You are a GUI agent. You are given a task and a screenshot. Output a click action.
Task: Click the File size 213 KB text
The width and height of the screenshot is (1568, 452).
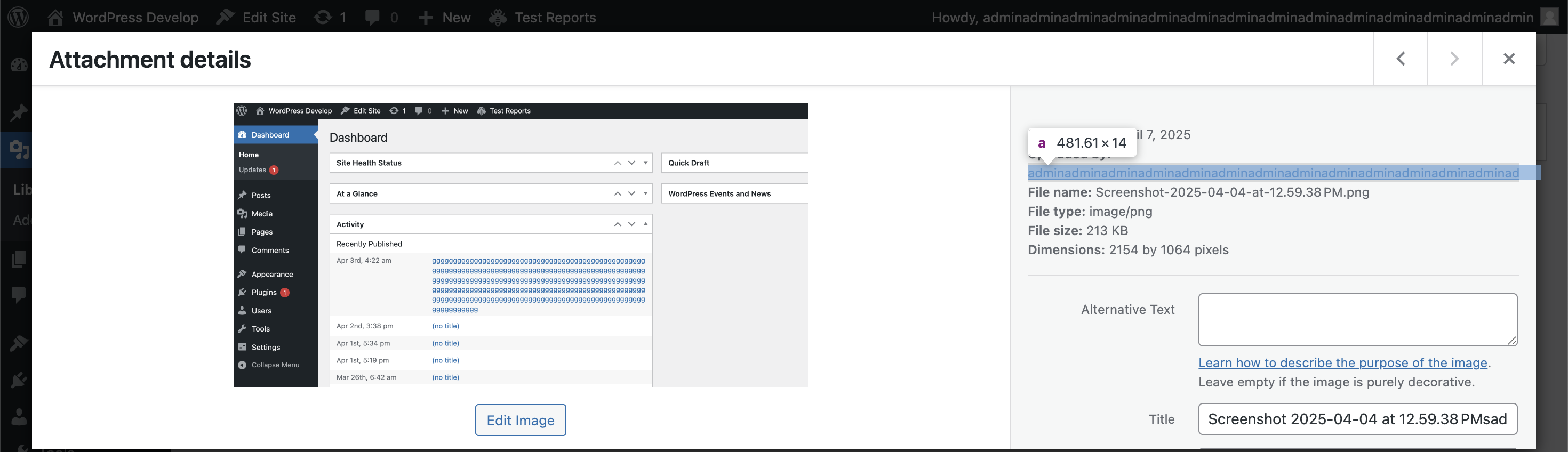point(1077,231)
